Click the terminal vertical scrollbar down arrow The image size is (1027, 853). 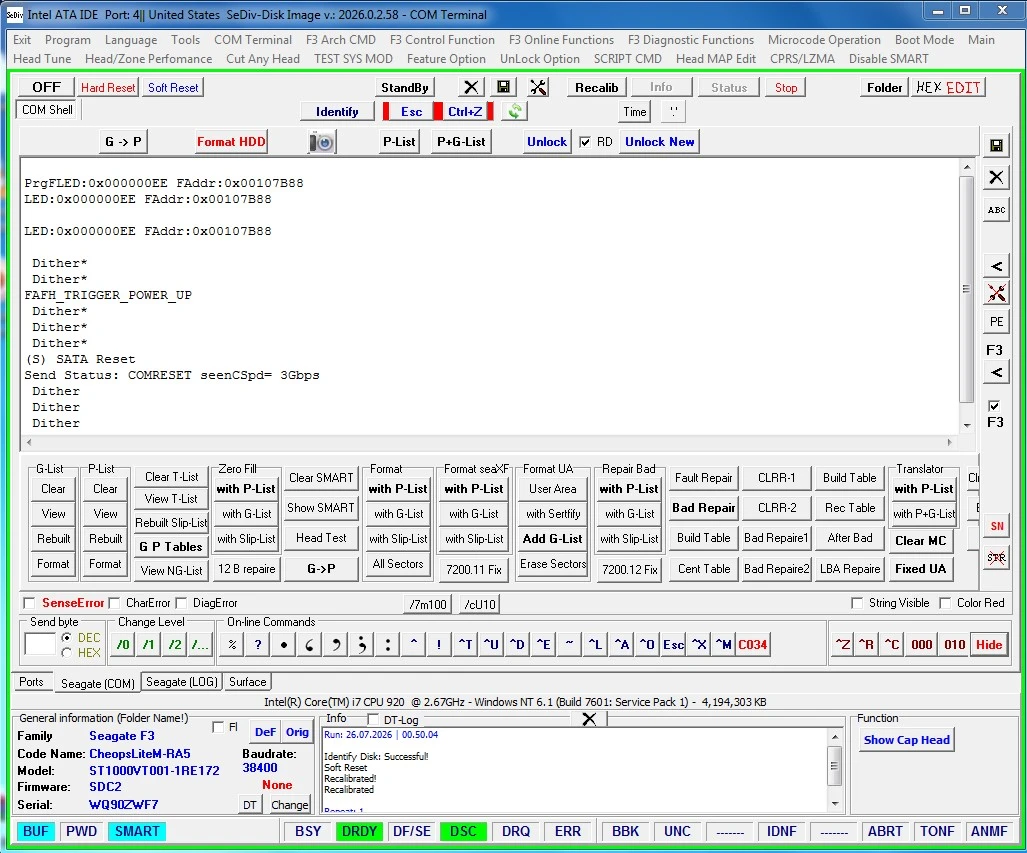click(967, 426)
